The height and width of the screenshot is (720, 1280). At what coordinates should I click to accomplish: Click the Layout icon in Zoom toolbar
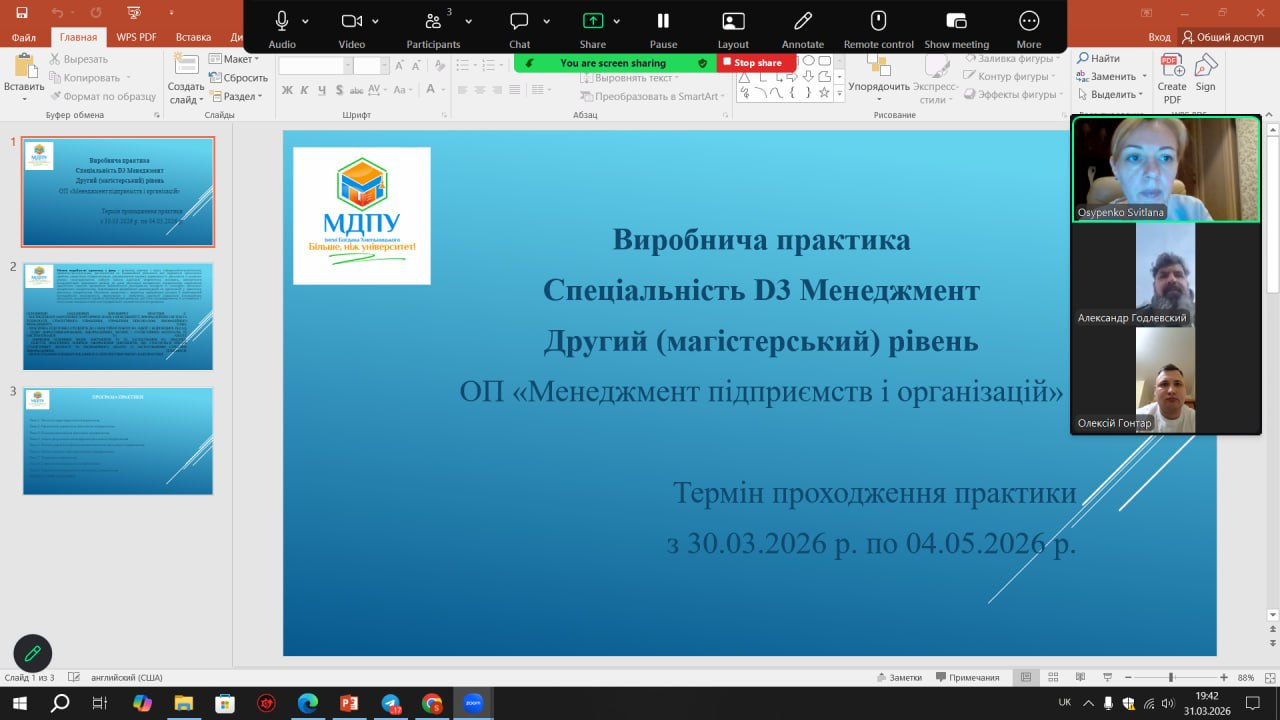733,22
